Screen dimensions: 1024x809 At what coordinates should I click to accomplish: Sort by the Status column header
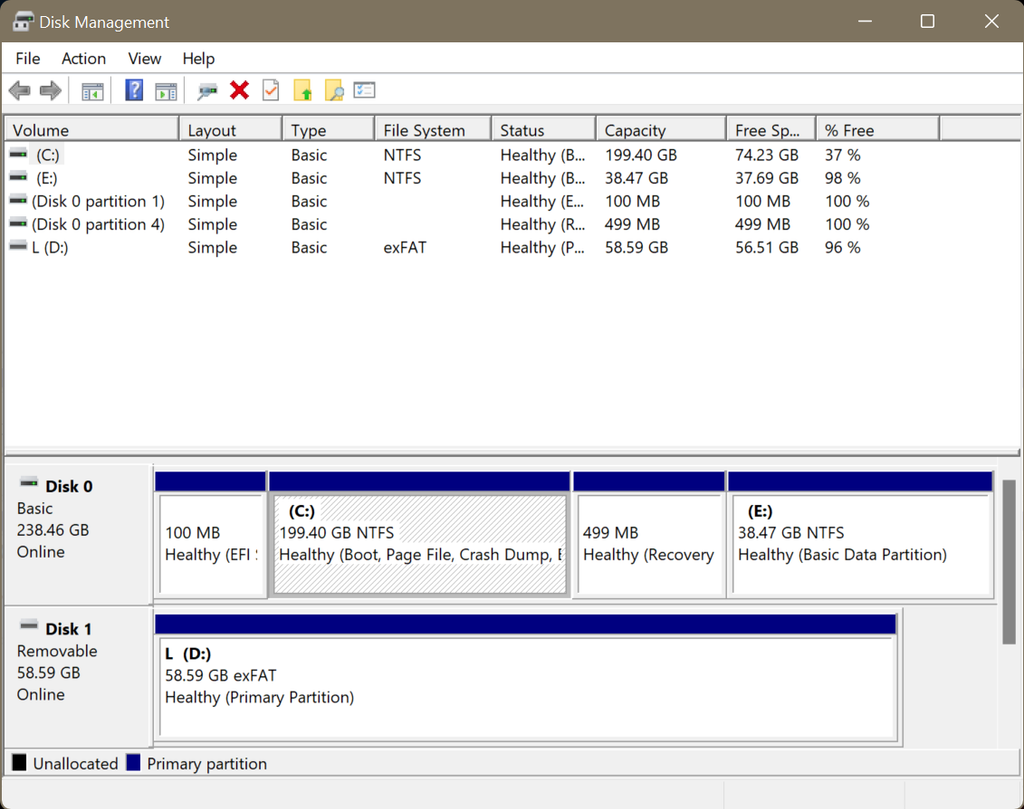[x=543, y=130]
